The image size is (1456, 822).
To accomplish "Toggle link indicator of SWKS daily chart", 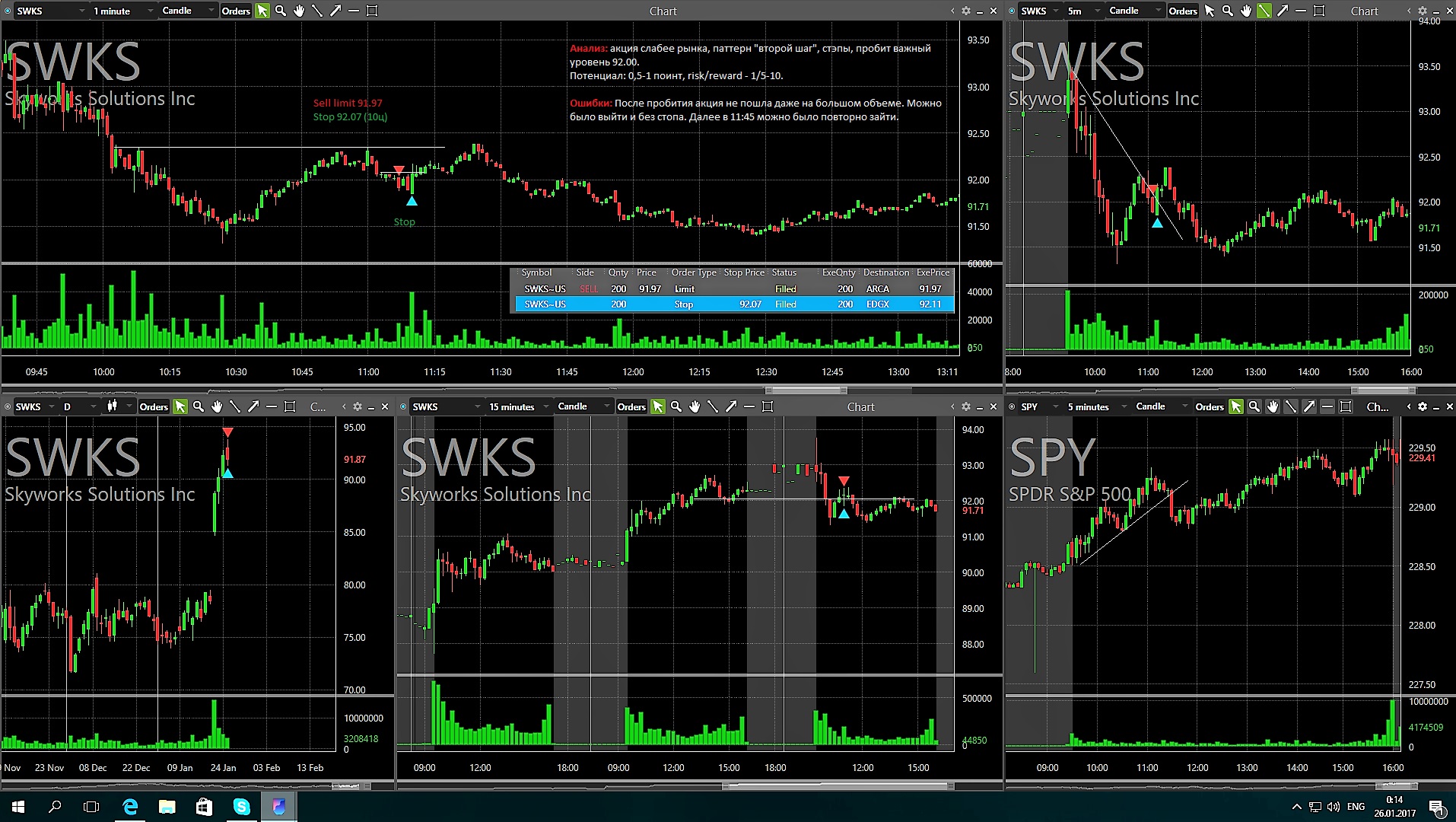I will 8,406.
